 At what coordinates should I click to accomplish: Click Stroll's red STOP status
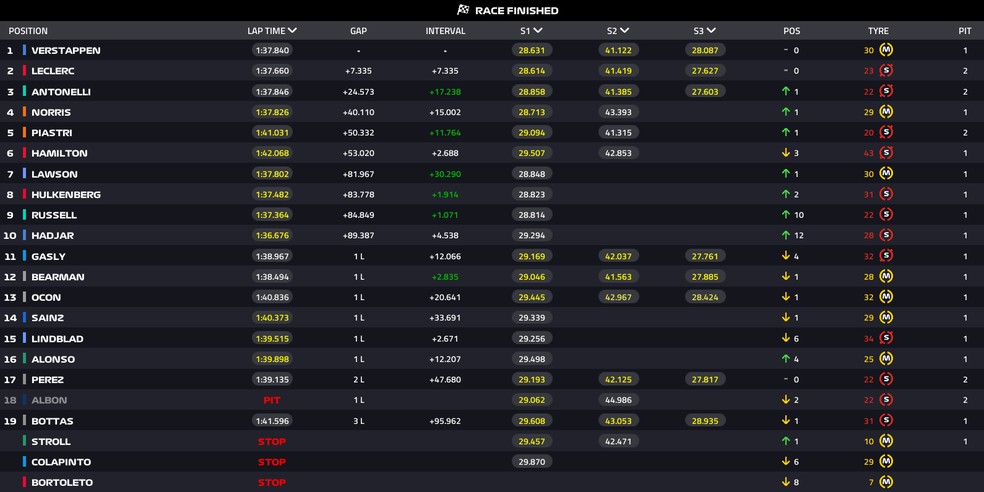click(x=272, y=441)
